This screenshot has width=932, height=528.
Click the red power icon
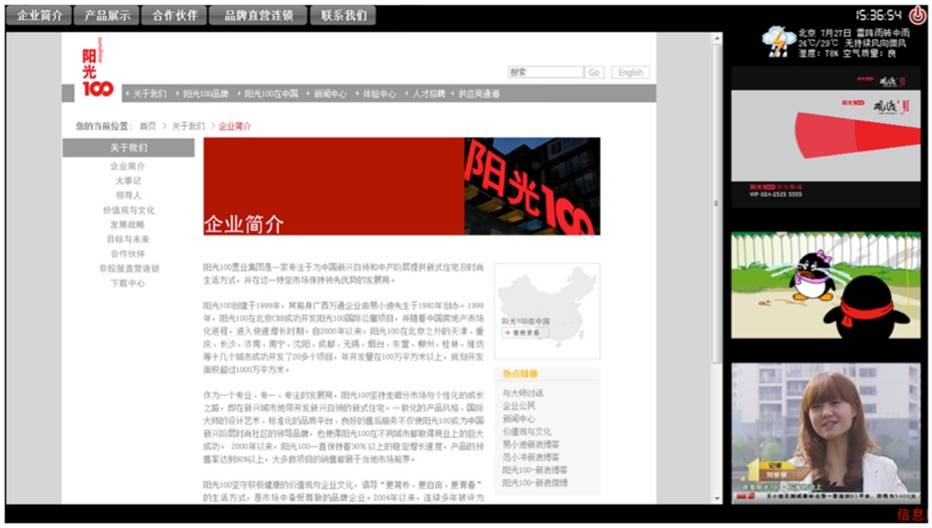917,15
